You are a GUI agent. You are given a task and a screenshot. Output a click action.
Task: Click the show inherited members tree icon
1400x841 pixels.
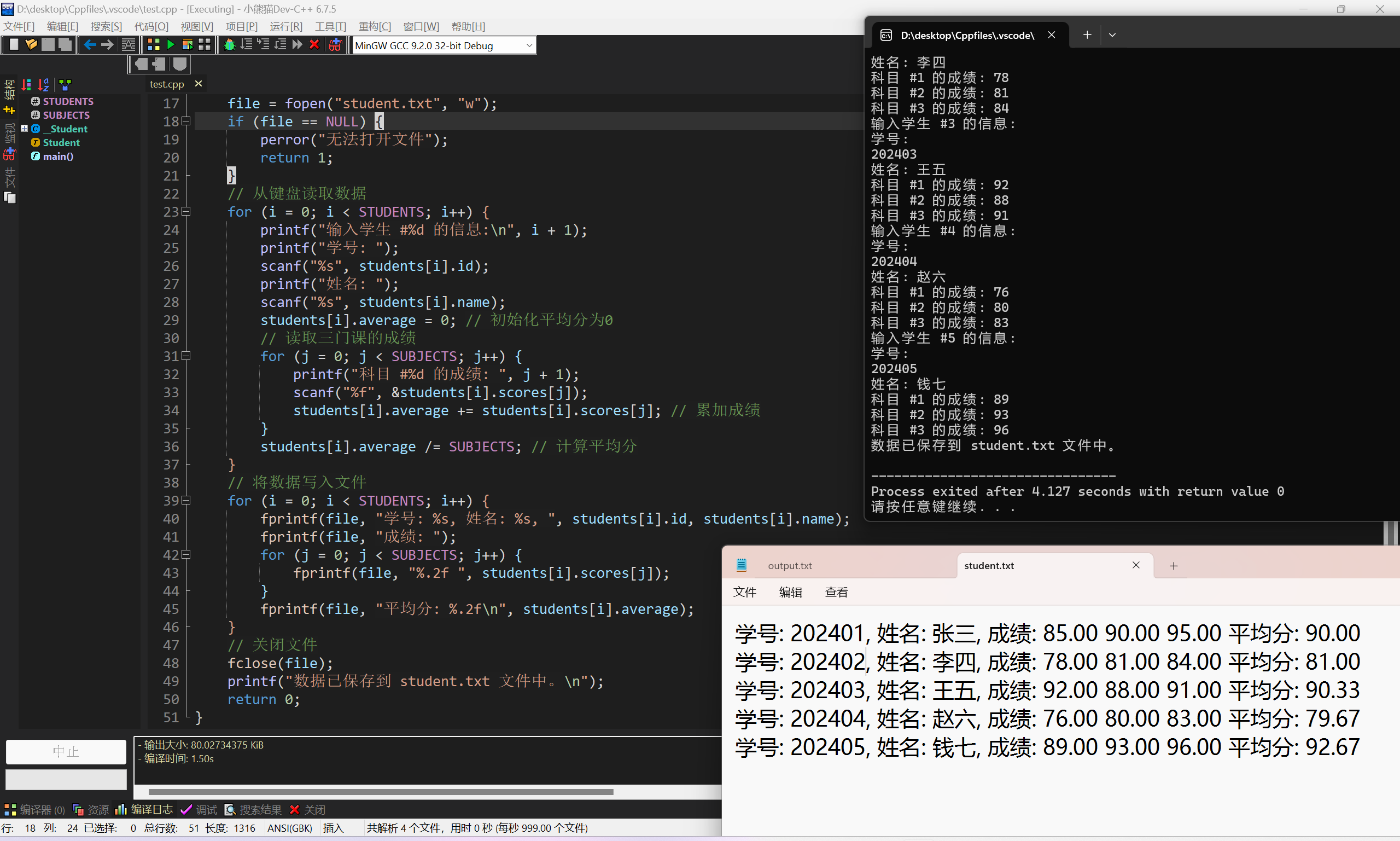click(x=65, y=84)
